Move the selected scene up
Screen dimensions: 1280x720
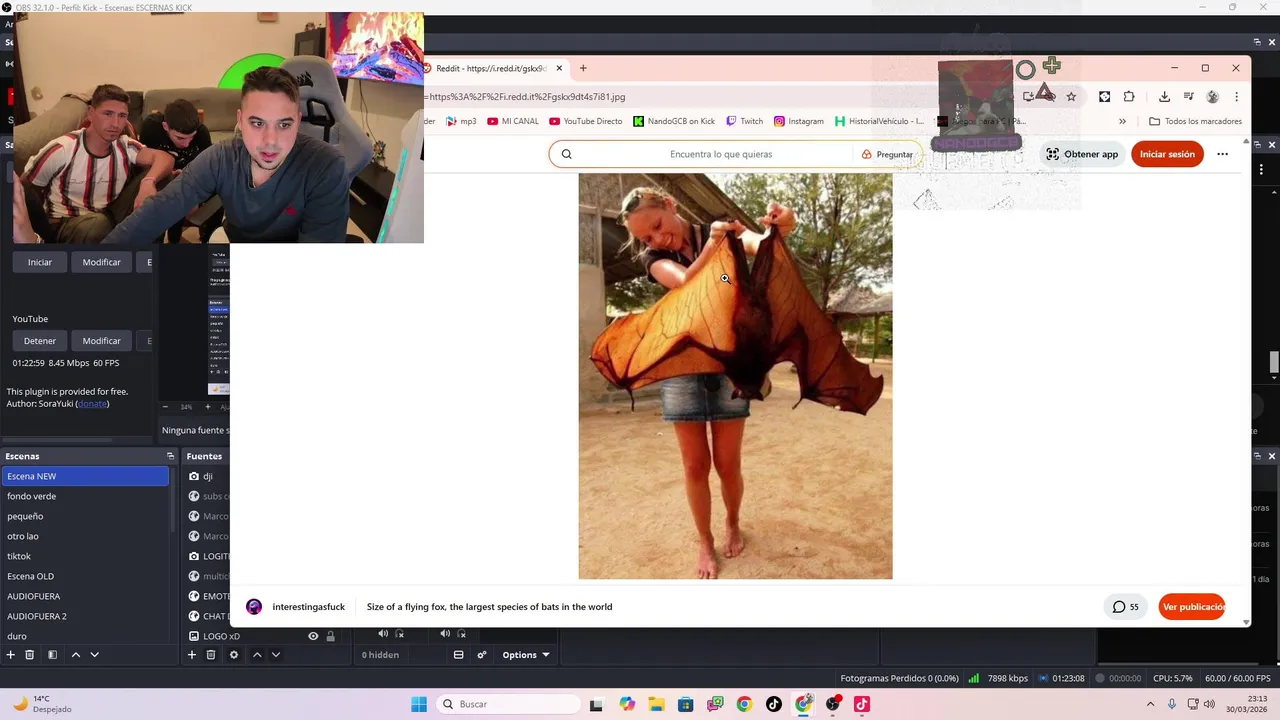click(75, 655)
